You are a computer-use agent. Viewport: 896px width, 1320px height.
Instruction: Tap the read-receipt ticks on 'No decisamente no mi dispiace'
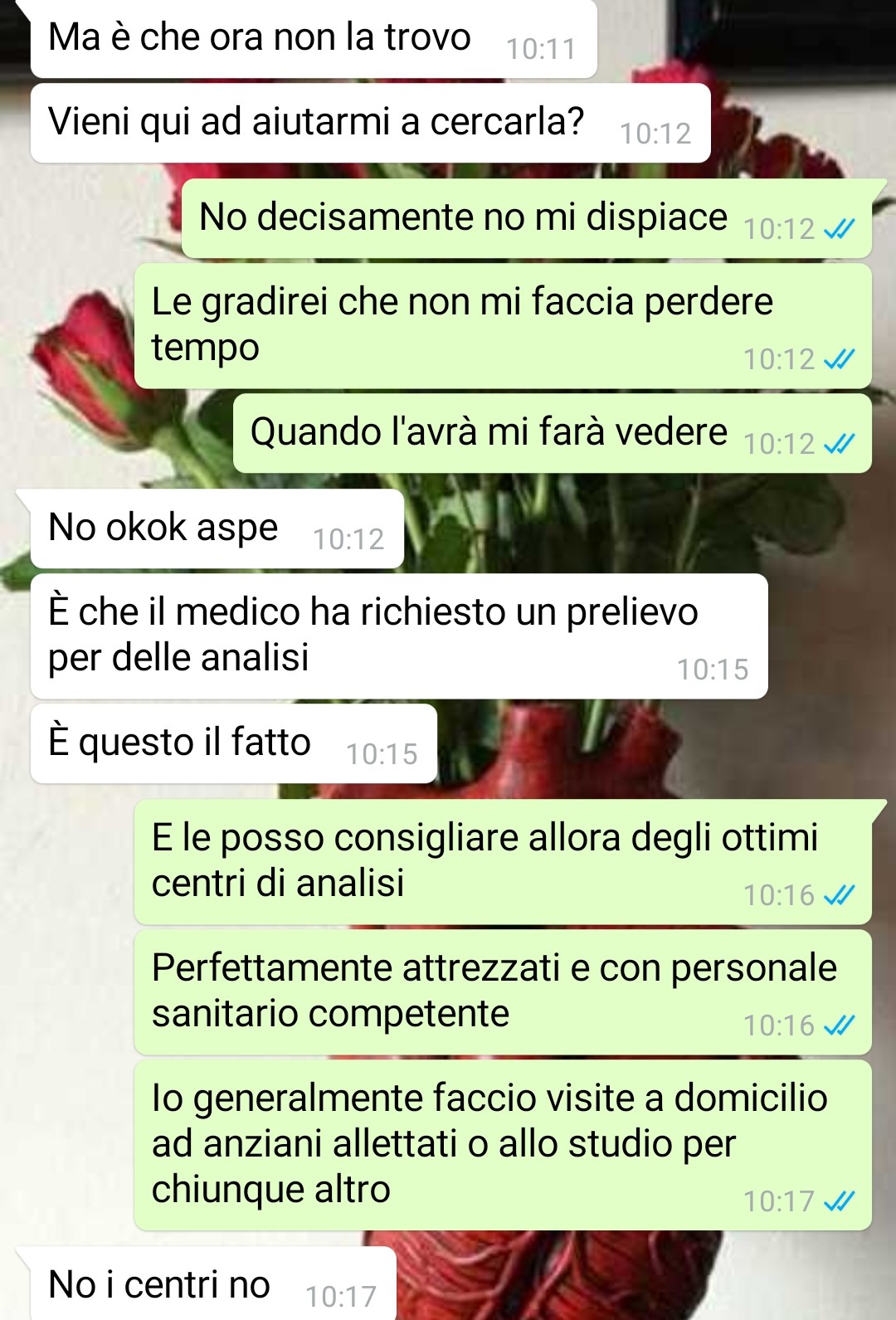click(839, 229)
